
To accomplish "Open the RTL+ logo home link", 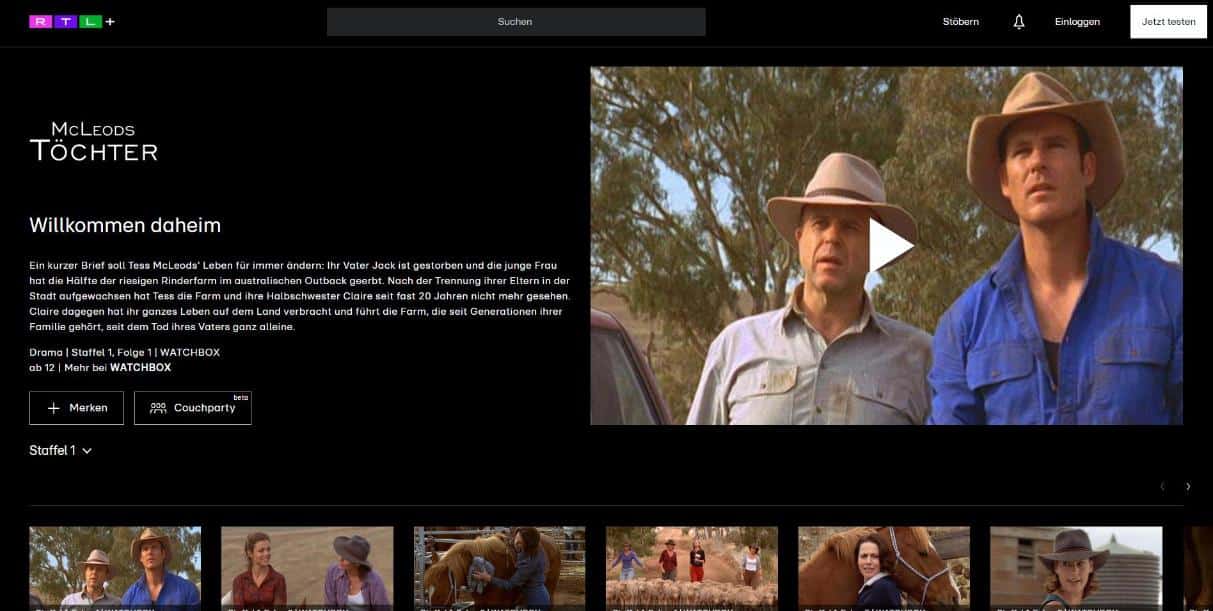I will pyautogui.click(x=72, y=21).
